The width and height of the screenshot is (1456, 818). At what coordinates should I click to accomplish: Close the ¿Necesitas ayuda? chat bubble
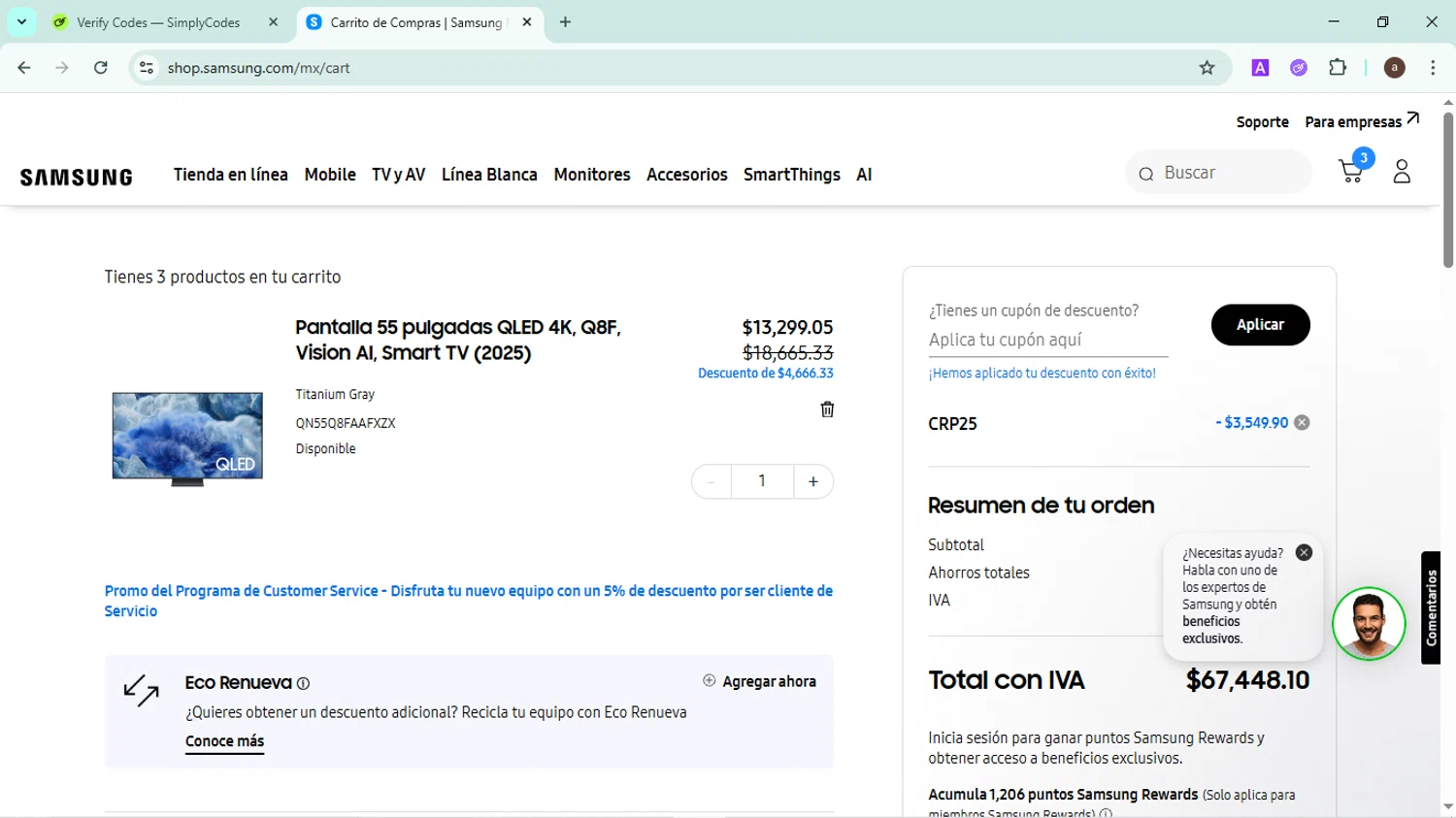(1304, 552)
